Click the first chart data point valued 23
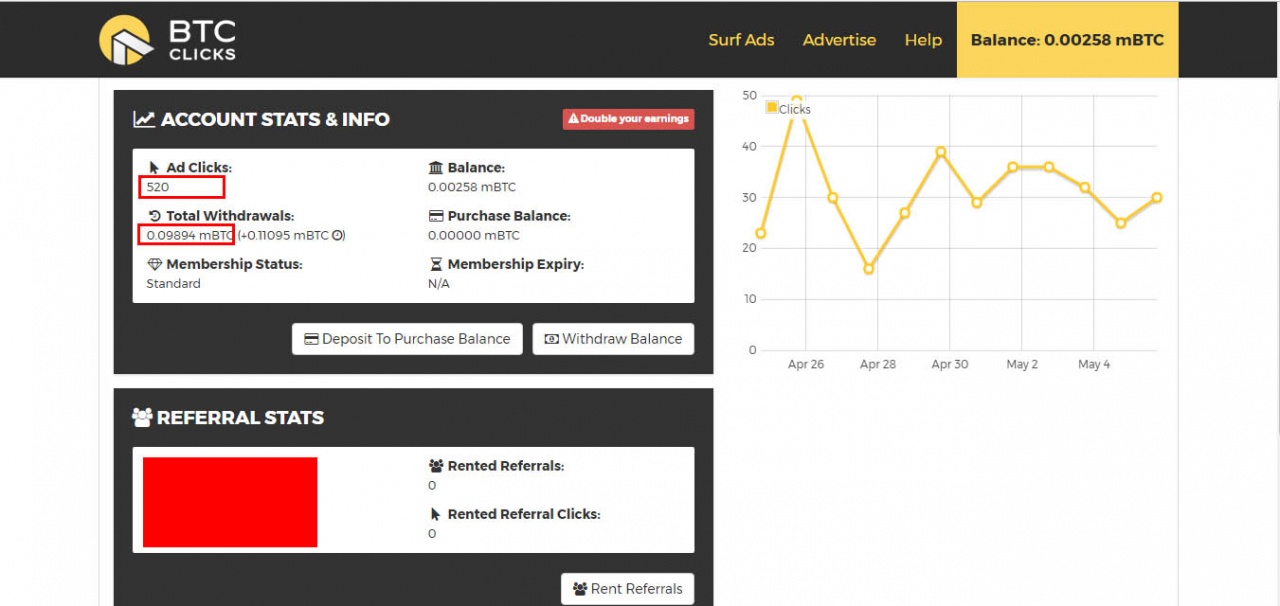The image size is (1280, 606). [x=761, y=233]
